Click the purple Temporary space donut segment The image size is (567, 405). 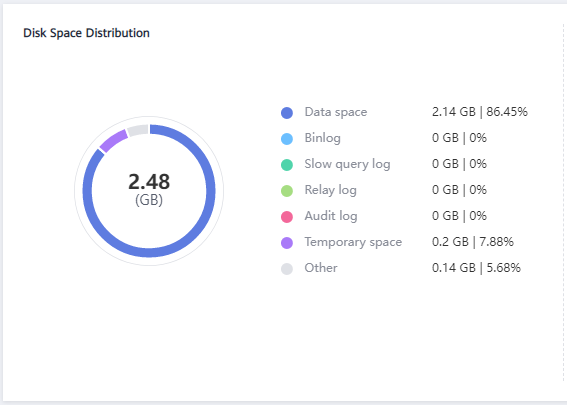pyautogui.click(x=113, y=141)
